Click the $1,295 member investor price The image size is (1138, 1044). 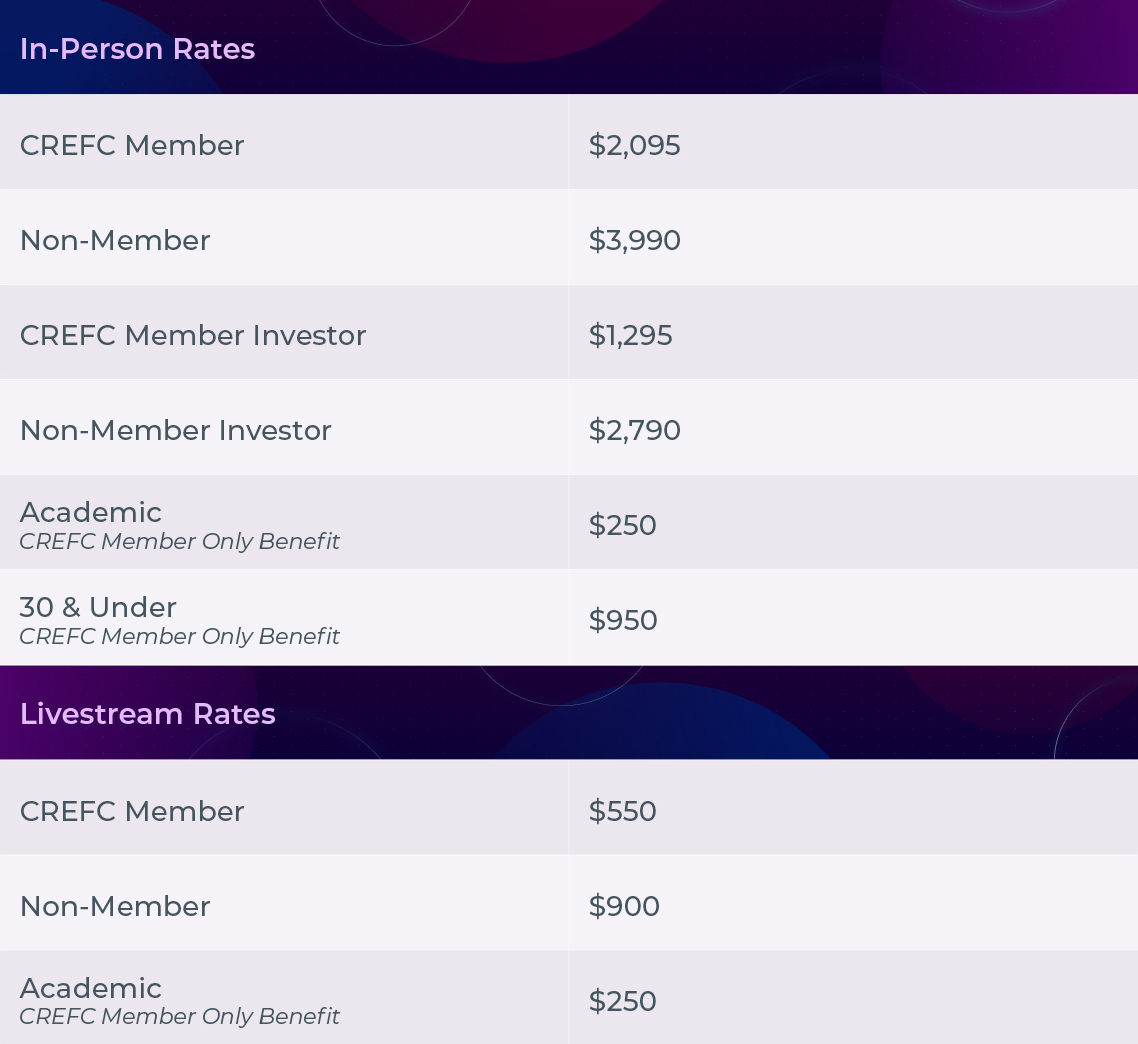tap(630, 335)
